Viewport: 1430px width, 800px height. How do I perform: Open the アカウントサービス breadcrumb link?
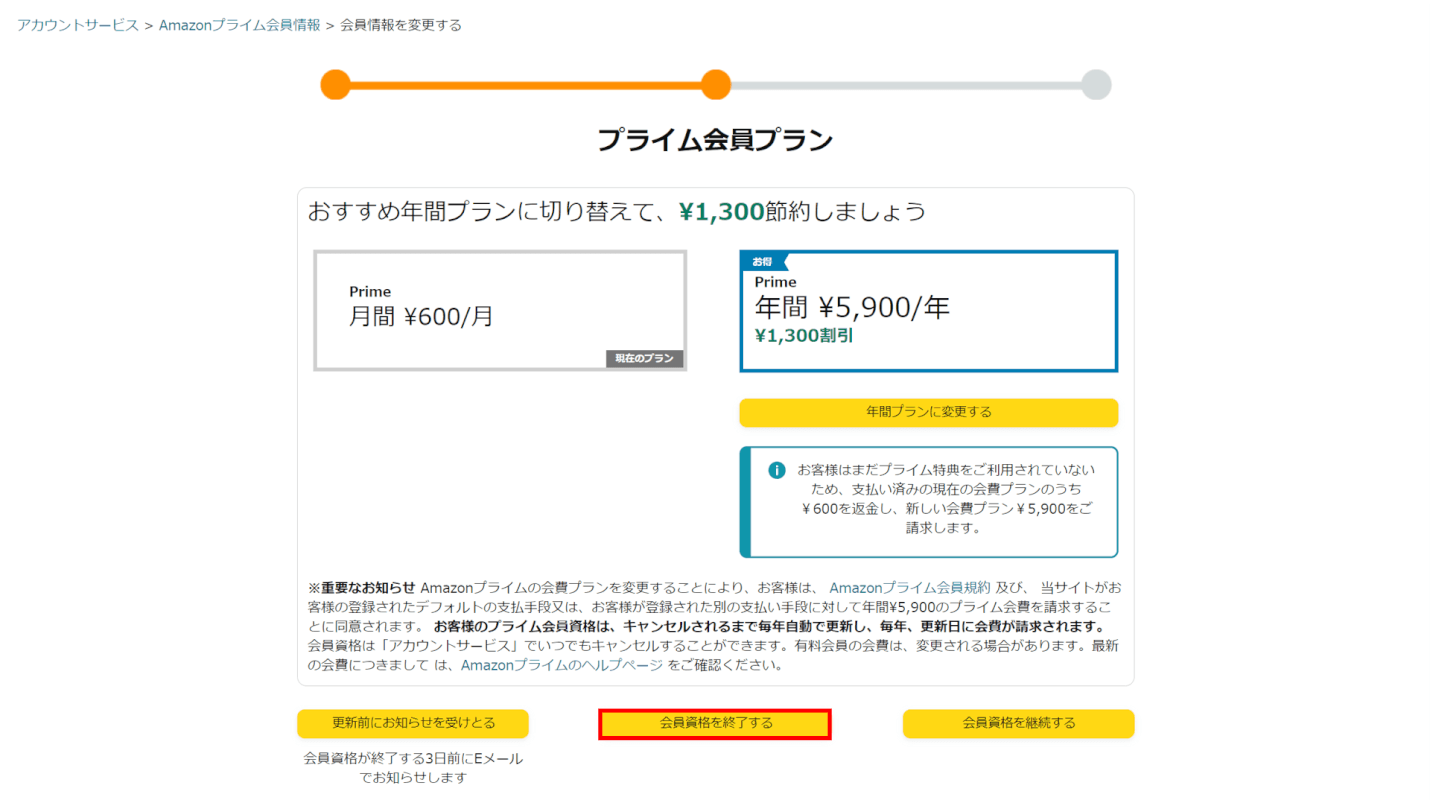(x=78, y=25)
